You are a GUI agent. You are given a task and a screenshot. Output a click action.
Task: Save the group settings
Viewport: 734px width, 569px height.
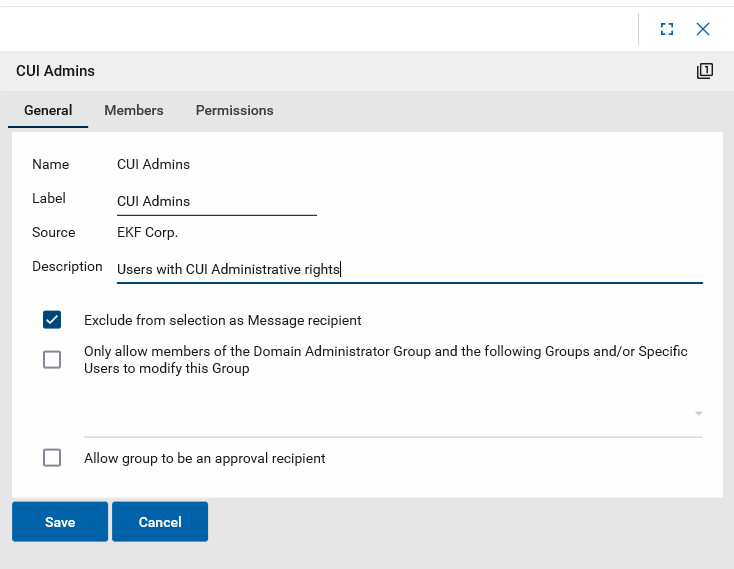60,522
